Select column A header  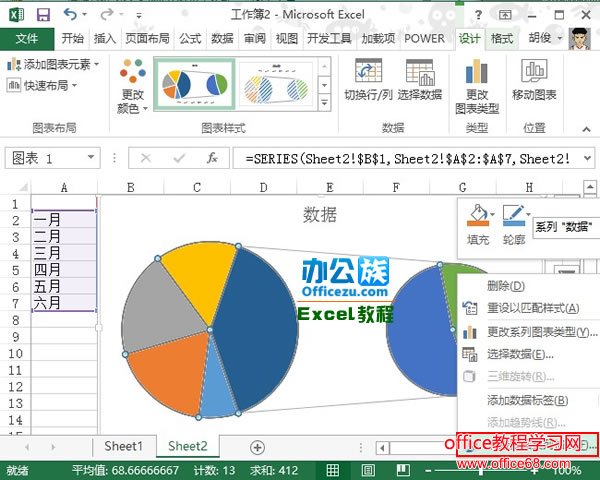coord(64,188)
